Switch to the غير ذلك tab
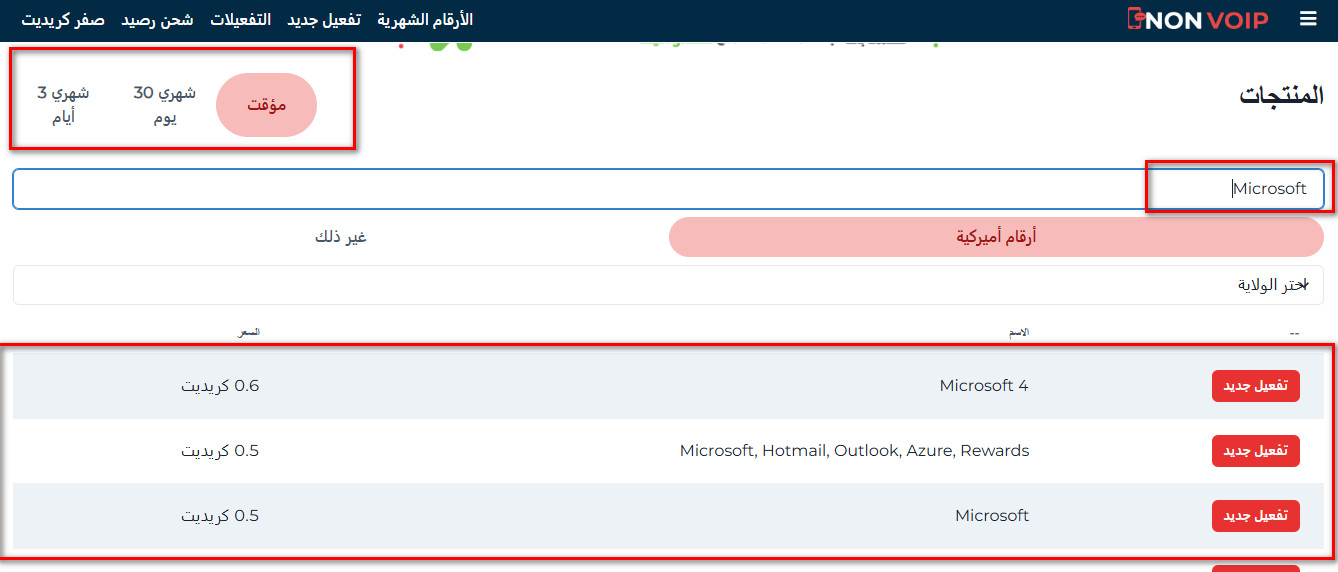This screenshot has height=572, width=1338. [x=341, y=237]
